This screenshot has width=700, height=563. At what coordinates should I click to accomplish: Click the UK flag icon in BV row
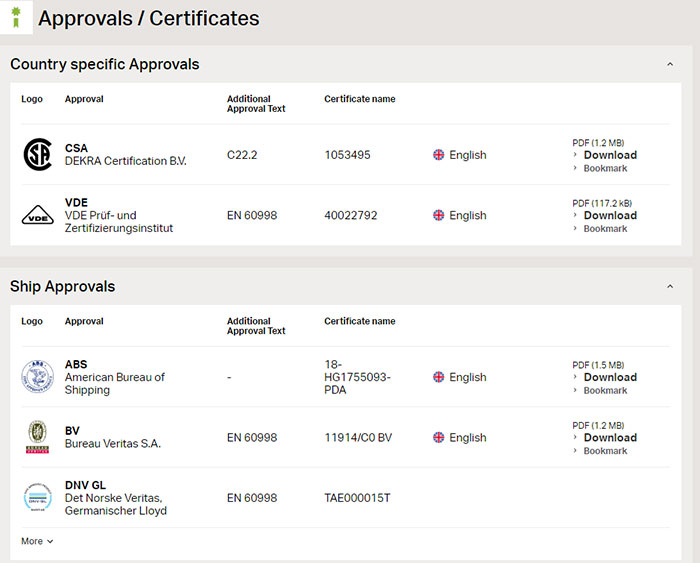438,437
